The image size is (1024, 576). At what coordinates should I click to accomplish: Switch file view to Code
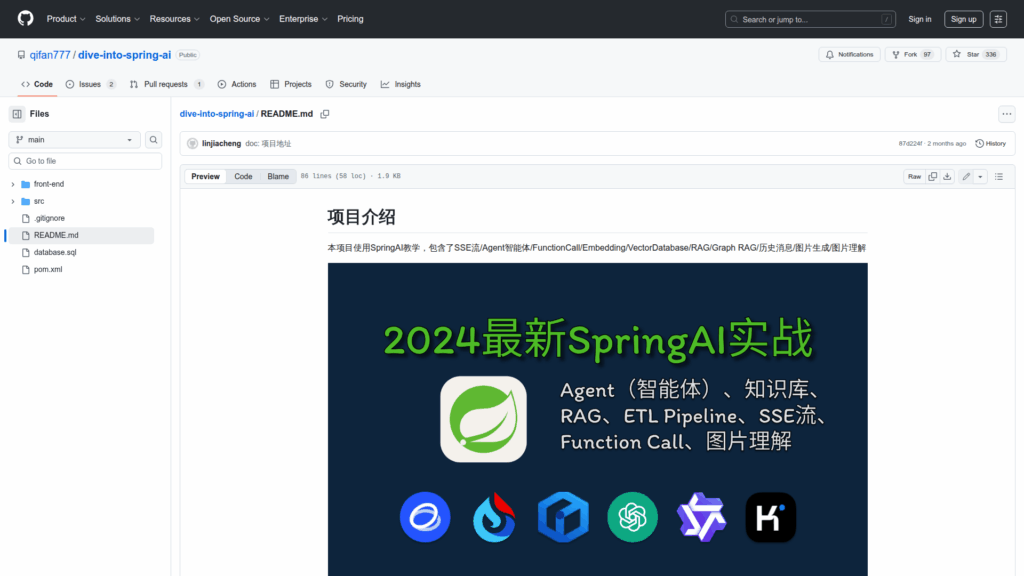point(243,176)
